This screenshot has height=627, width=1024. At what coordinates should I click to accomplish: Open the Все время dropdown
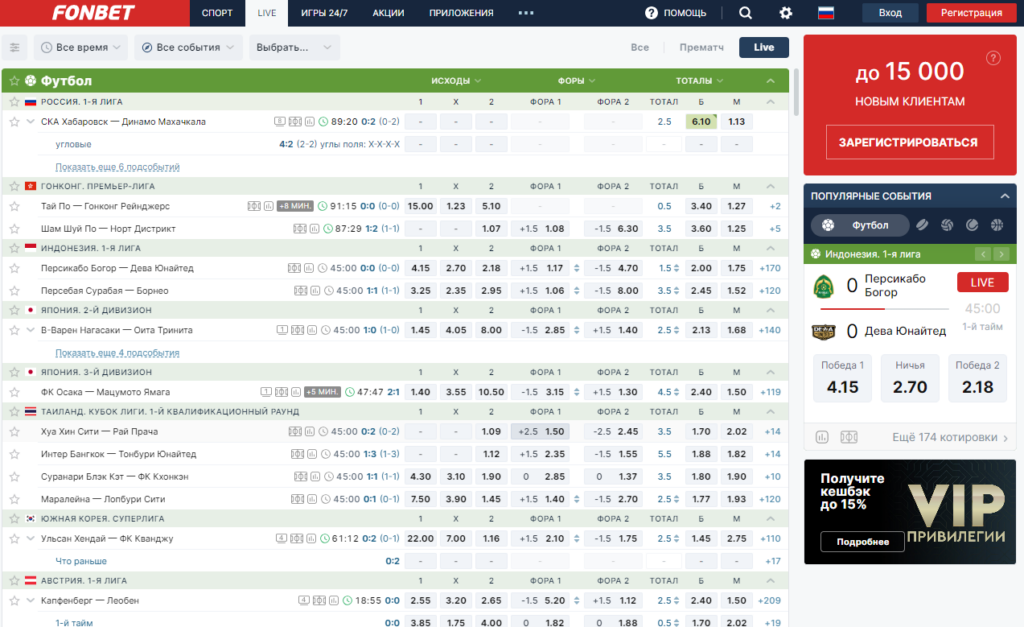pos(80,47)
